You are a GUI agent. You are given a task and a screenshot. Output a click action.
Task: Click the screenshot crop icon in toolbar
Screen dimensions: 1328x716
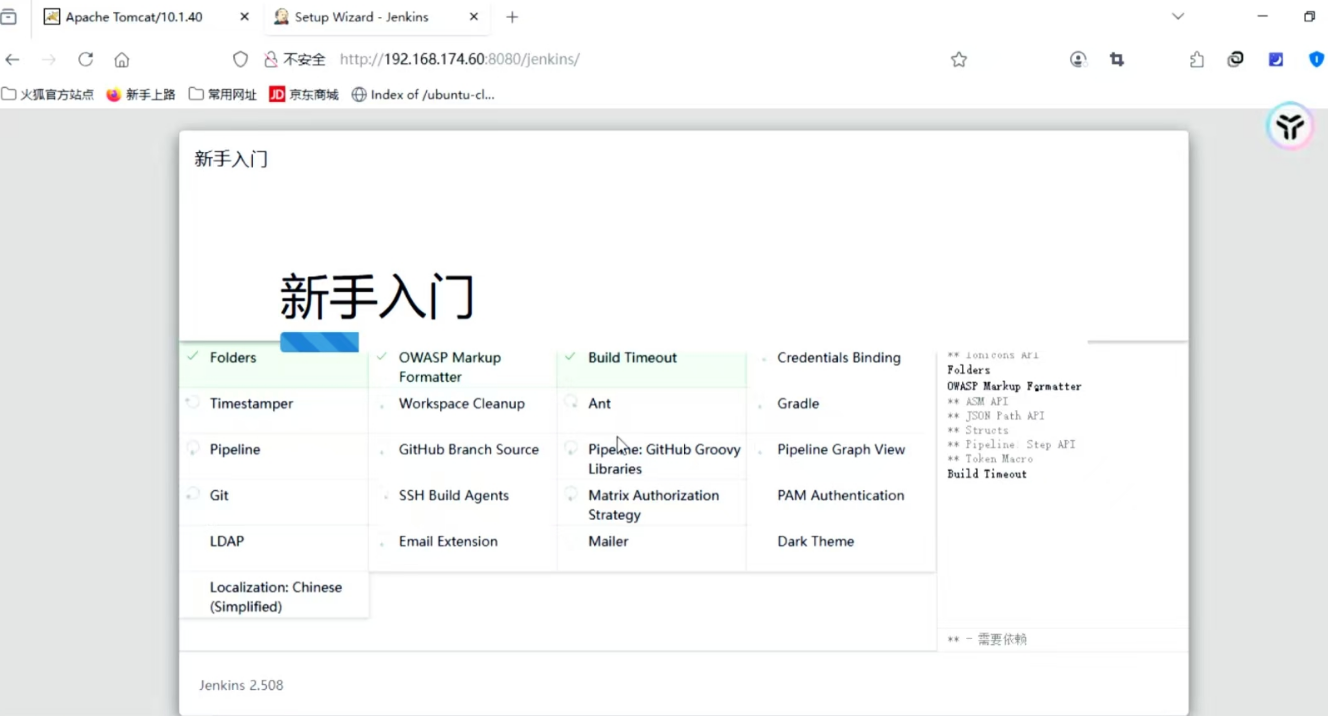click(x=1117, y=60)
